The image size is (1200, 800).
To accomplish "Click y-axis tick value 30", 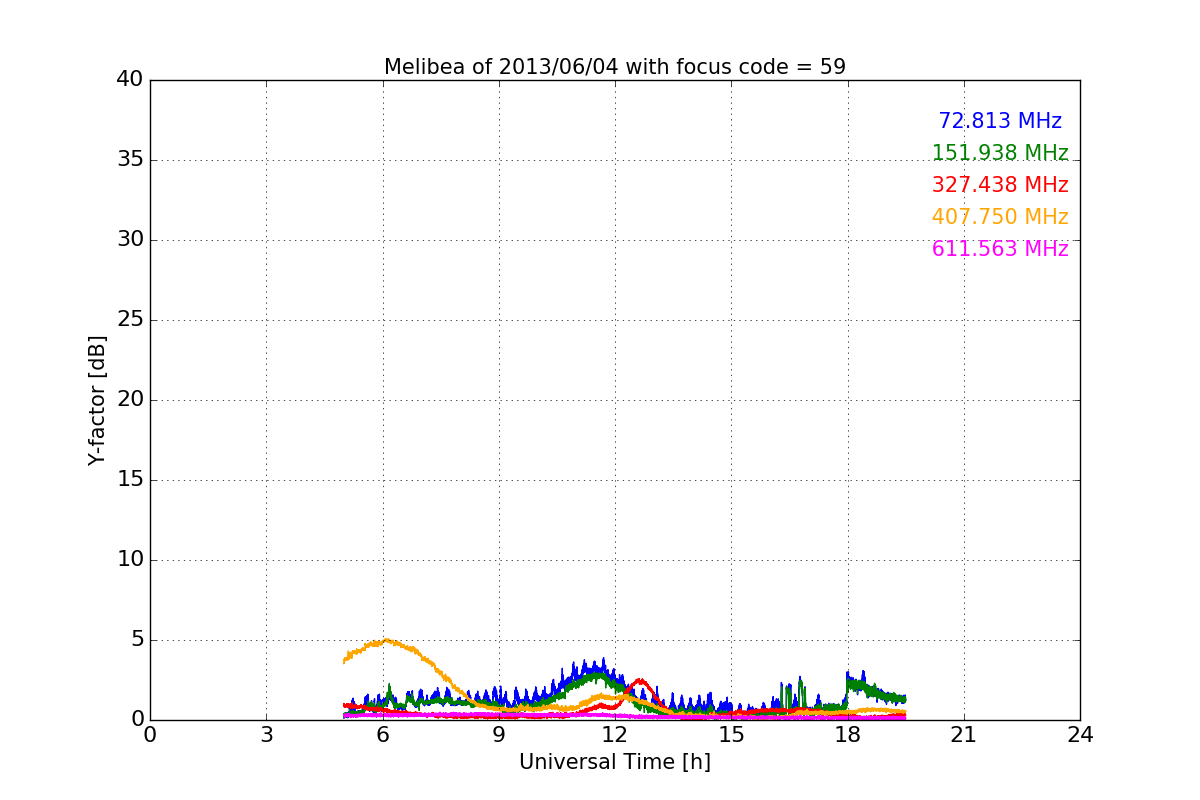I will pyautogui.click(x=130, y=239).
